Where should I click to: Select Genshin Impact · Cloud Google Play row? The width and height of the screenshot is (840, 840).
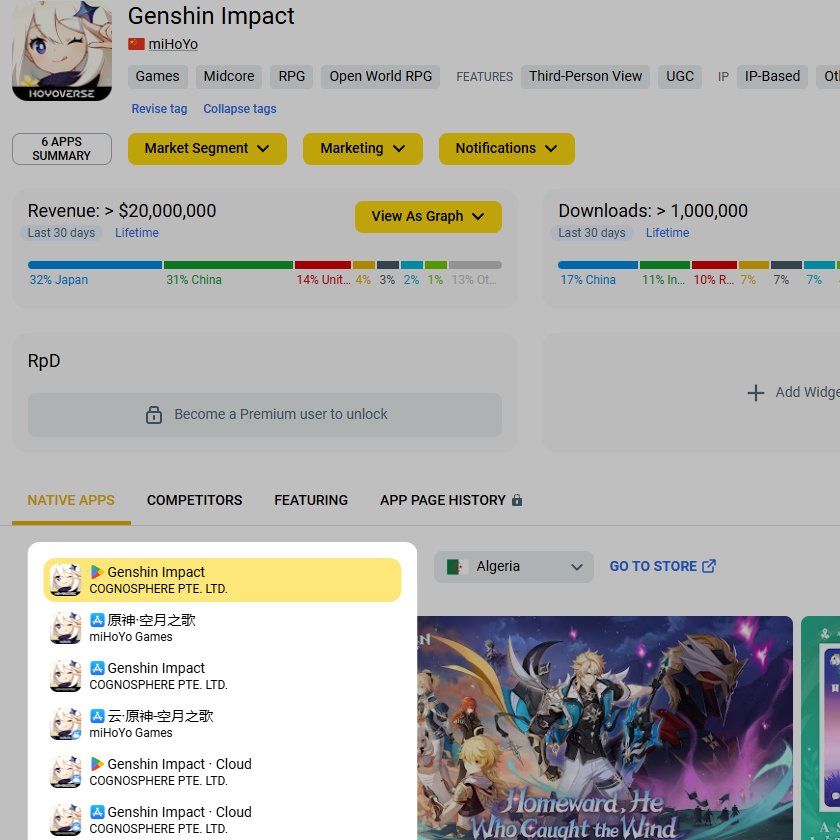coord(222,772)
